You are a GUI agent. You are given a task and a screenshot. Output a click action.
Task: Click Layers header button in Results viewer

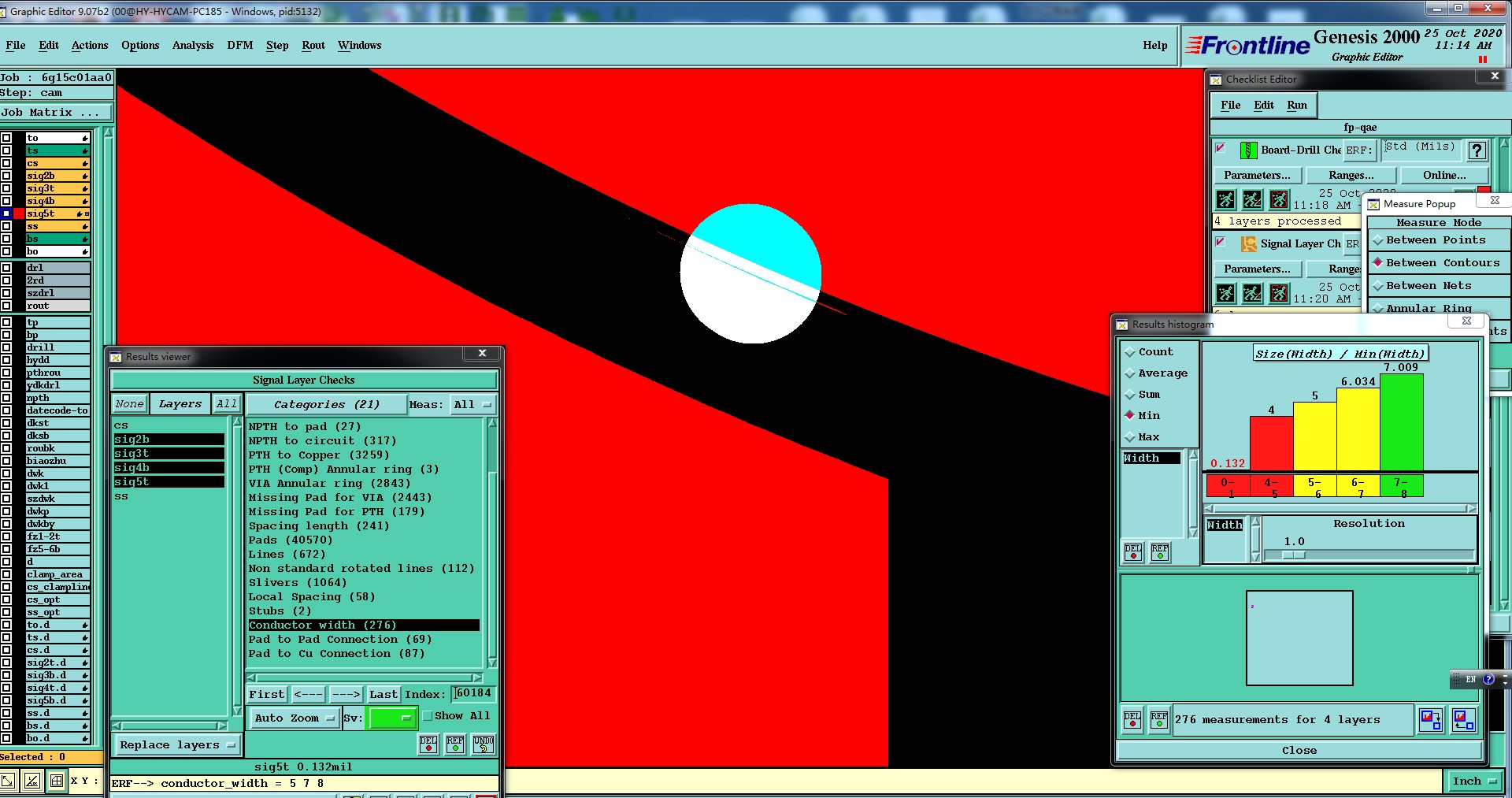point(180,404)
